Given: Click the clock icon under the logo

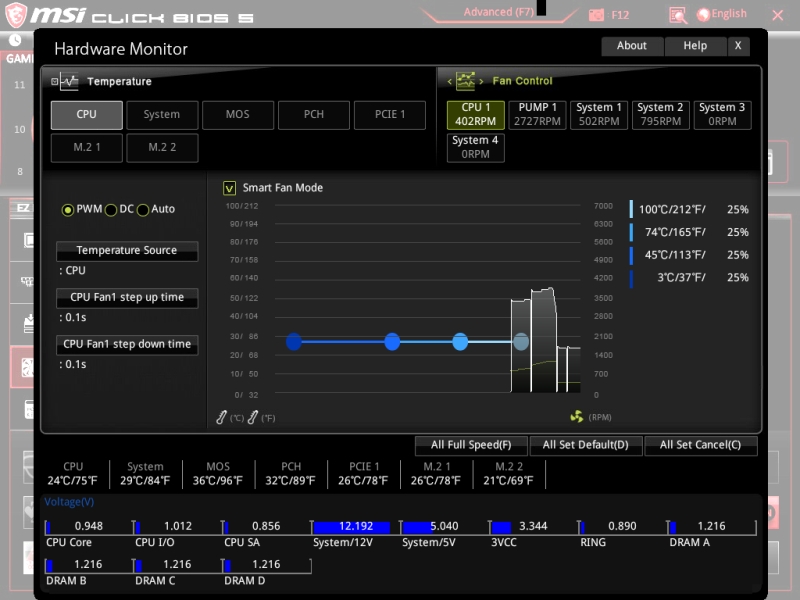Looking at the screenshot, I should point(15,40).
